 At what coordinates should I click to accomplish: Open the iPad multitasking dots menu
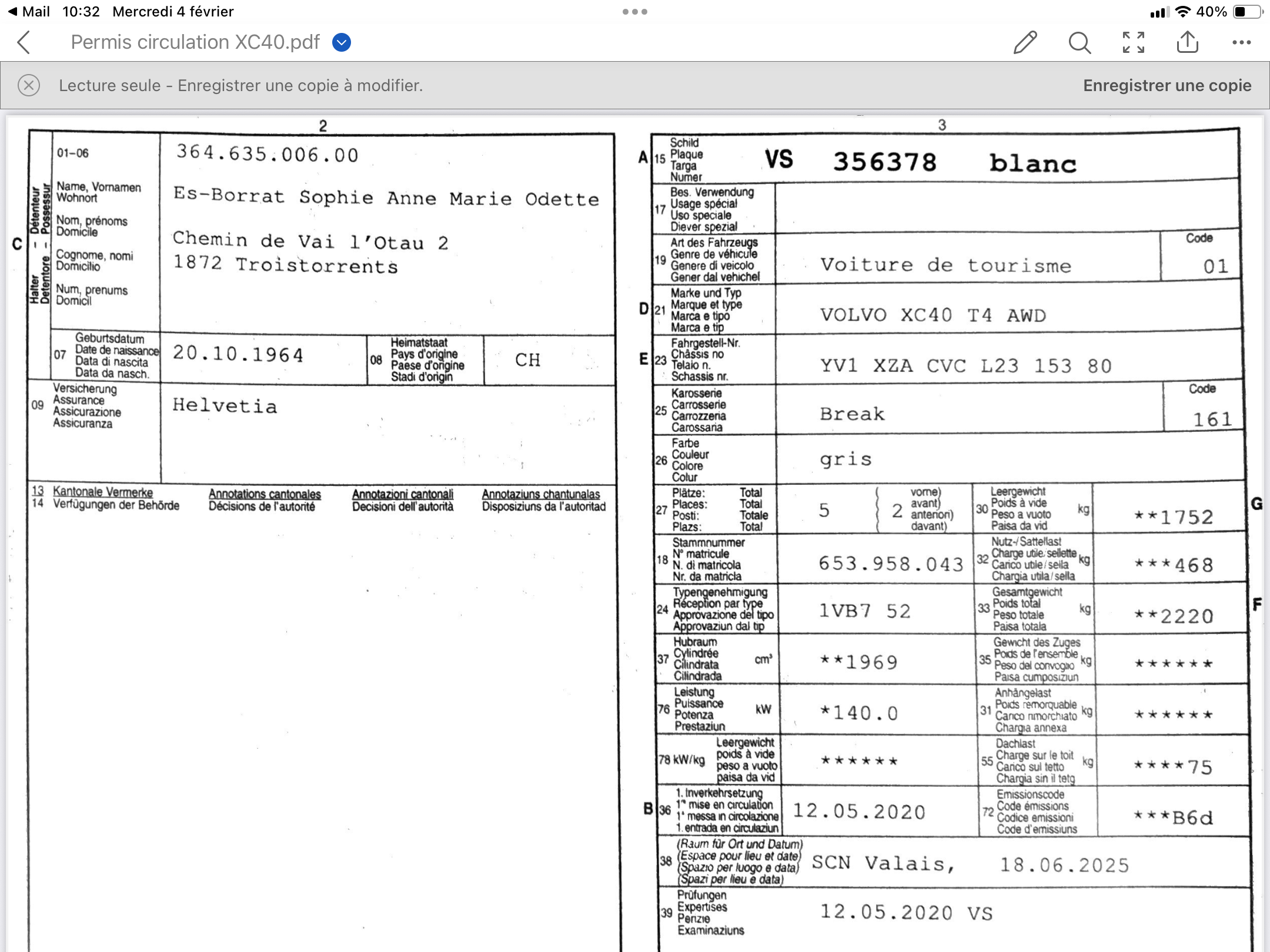(634, 11)
